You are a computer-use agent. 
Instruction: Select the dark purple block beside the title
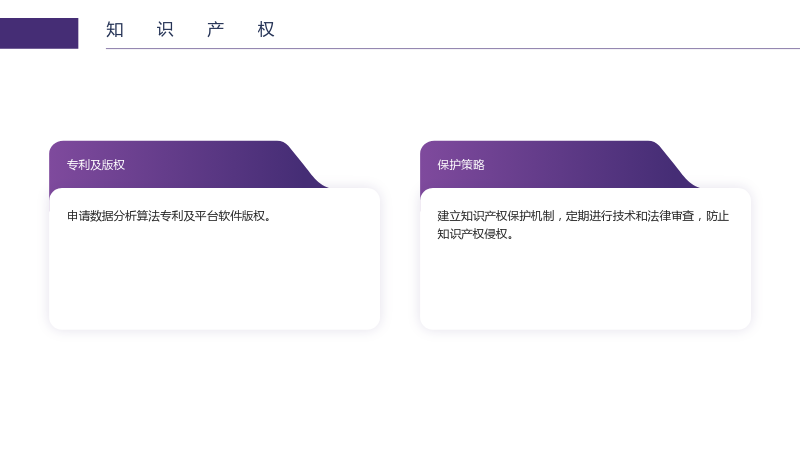pyautogui.click(x=39, y=33)
